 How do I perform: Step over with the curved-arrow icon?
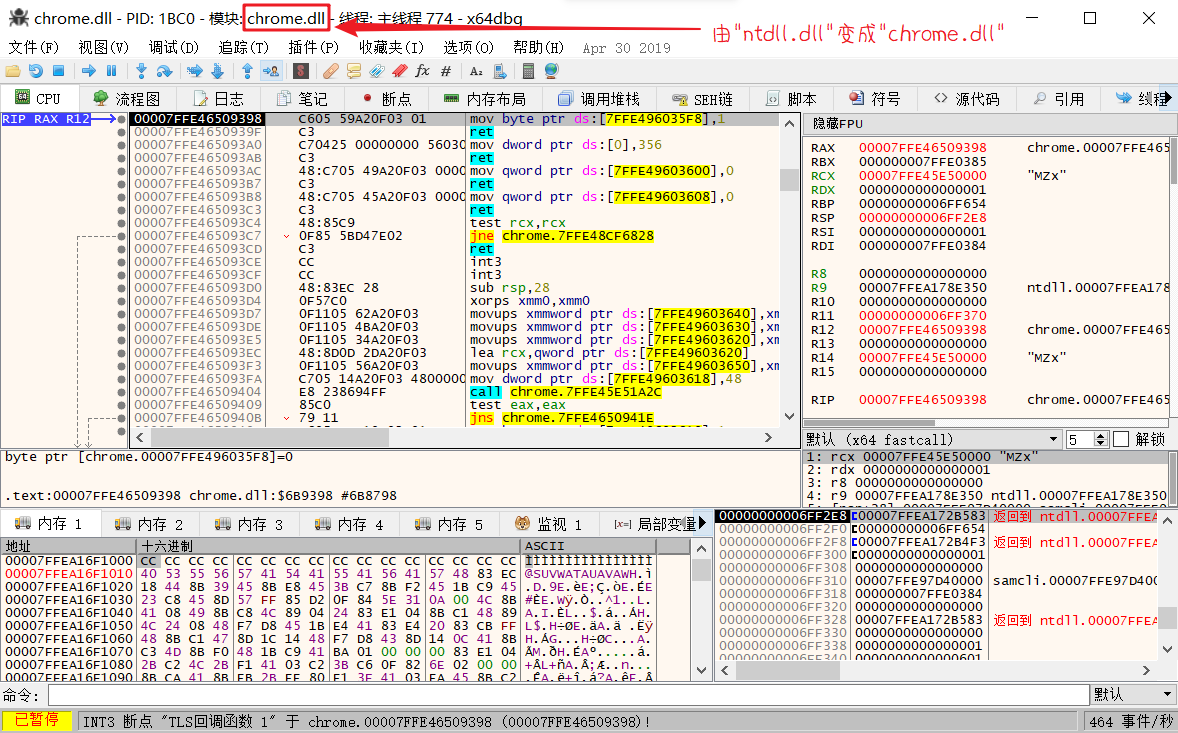point(164,71)
